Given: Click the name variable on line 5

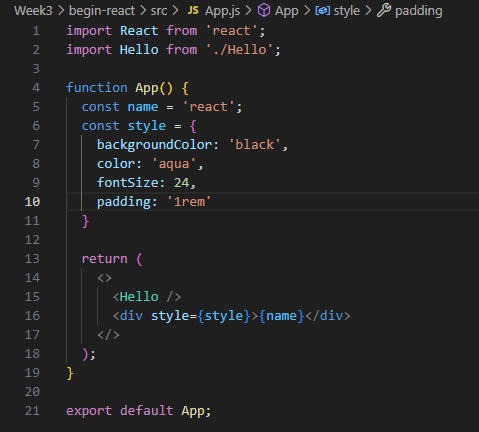Looking at the screenshot, I should [x=143, y=107].
